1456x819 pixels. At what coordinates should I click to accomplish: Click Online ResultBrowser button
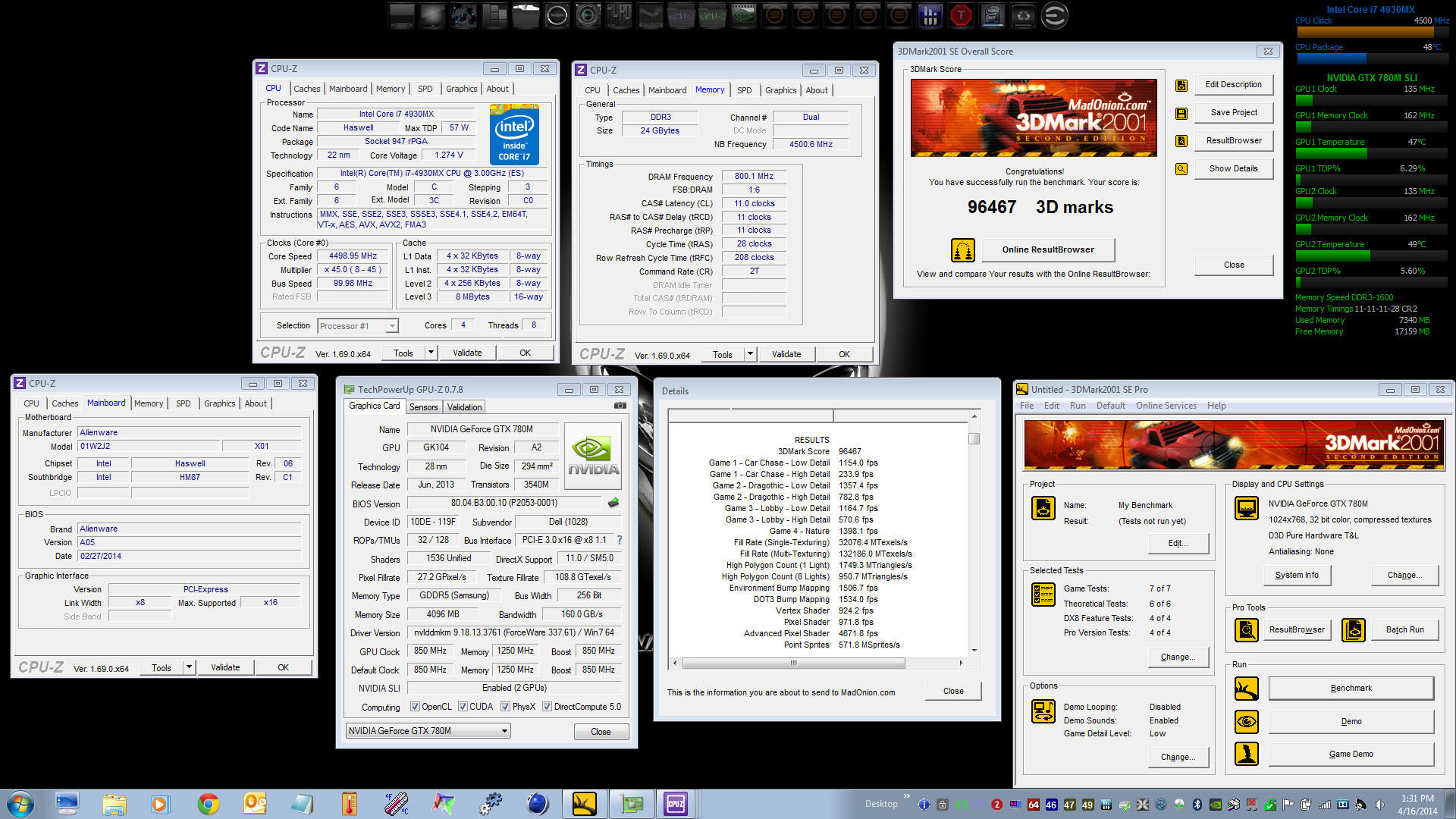click(x=1048, y=249)
